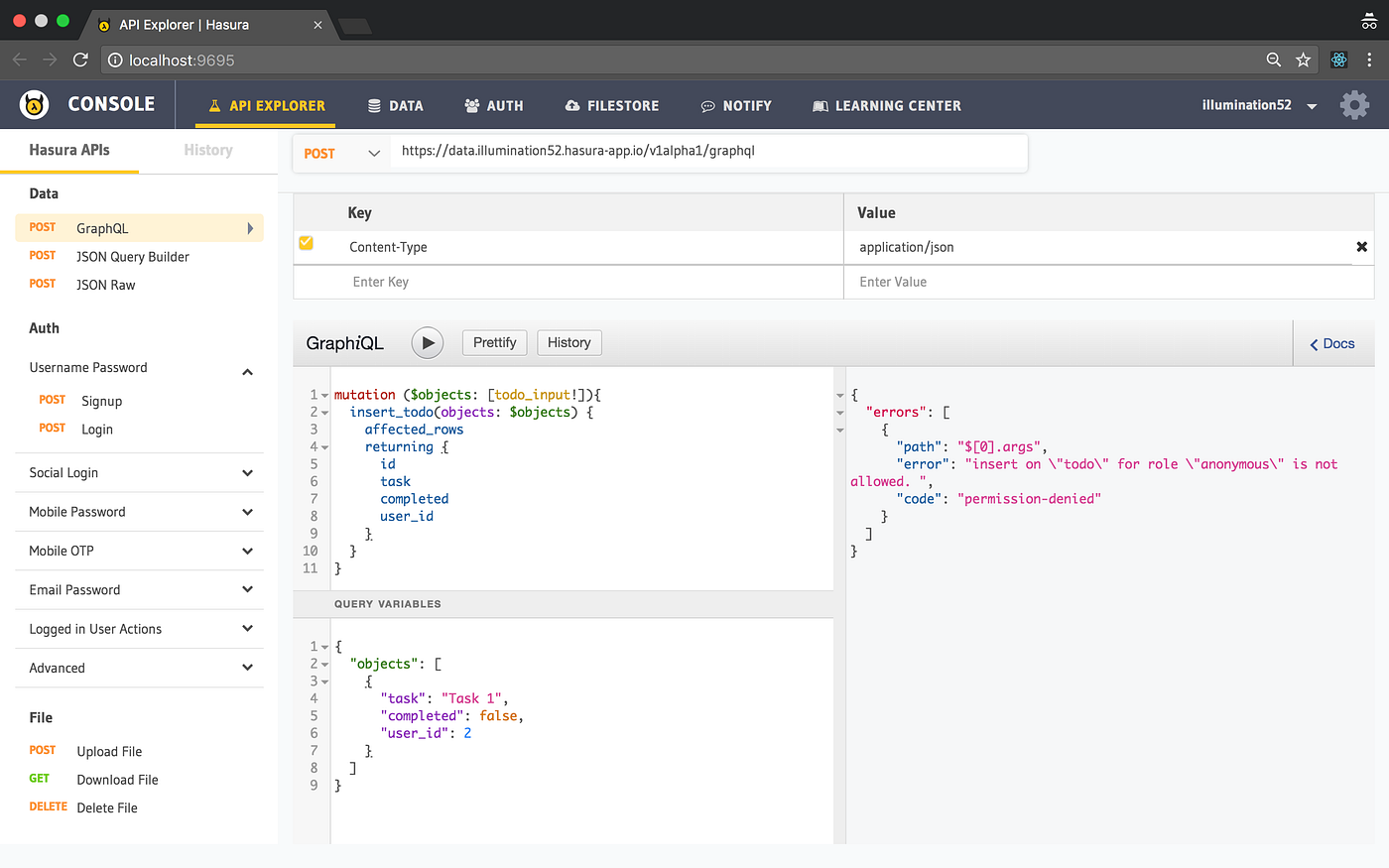Open the Docs panel
Screen dimensions: 1389x868
(x=1332, y=342)
